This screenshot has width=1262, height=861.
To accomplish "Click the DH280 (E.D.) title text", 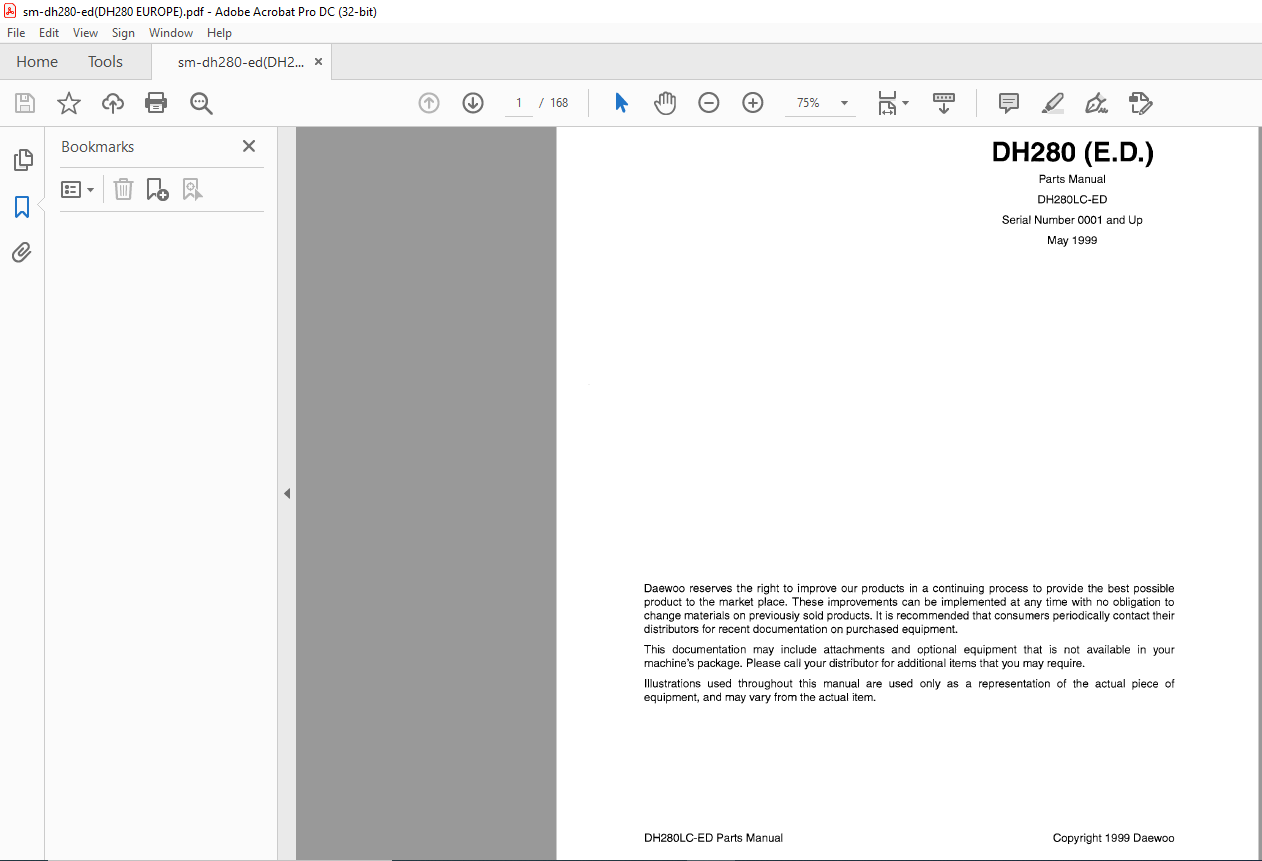I will (x=1072, y=152).
